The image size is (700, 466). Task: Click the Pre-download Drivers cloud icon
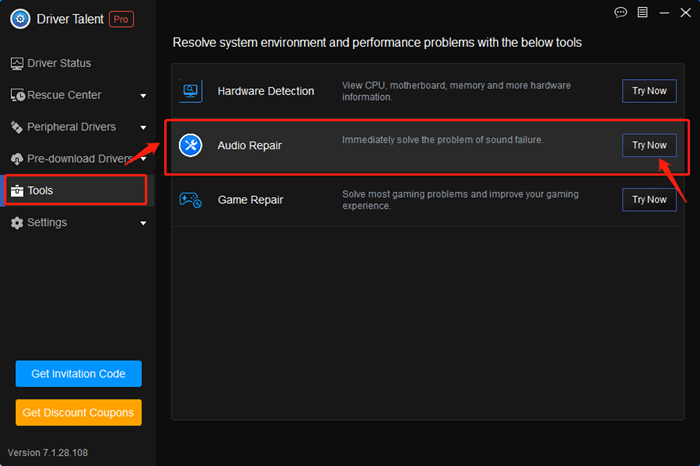pos(17,159)
